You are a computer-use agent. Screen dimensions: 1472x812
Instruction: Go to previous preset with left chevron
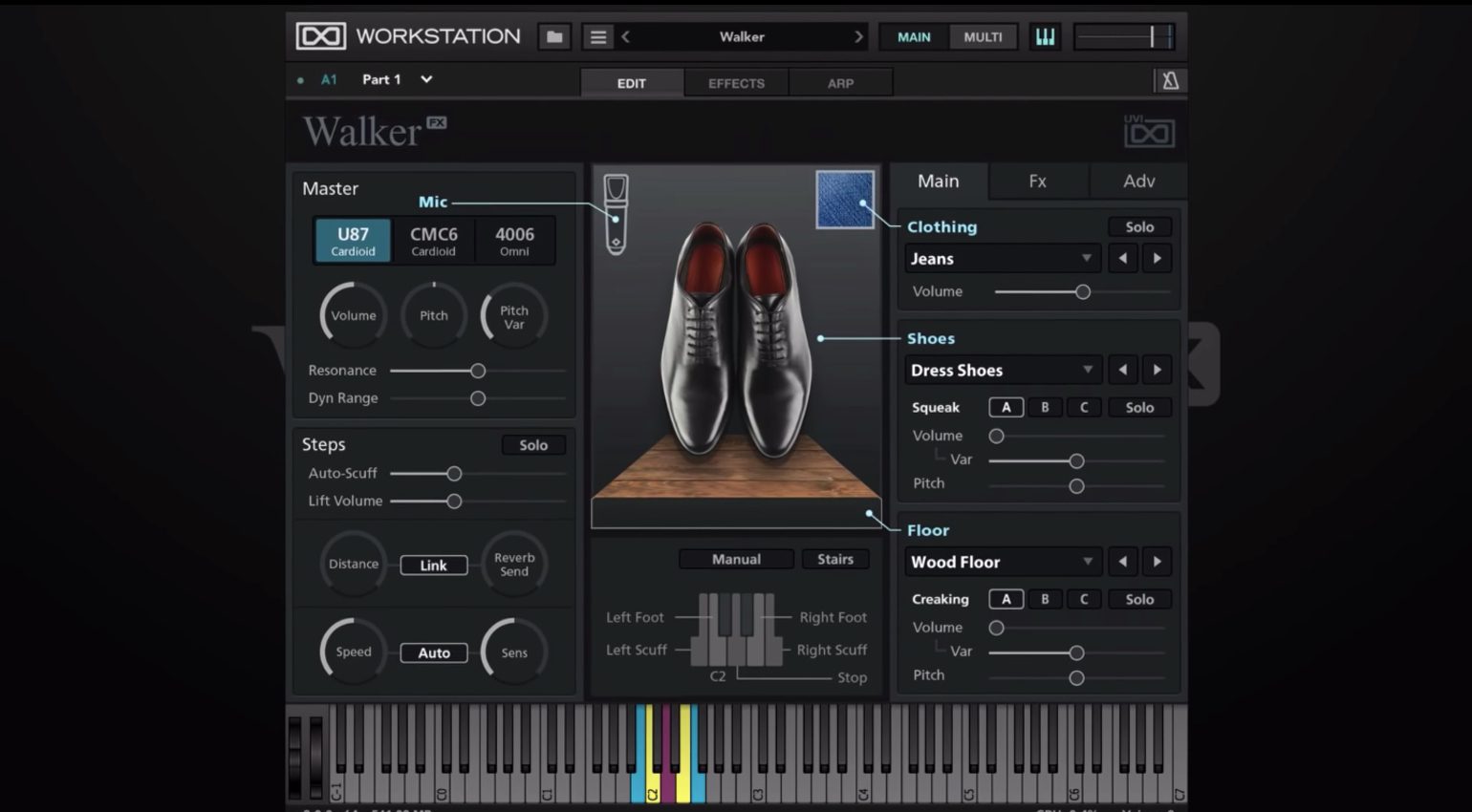pos(626,37)
